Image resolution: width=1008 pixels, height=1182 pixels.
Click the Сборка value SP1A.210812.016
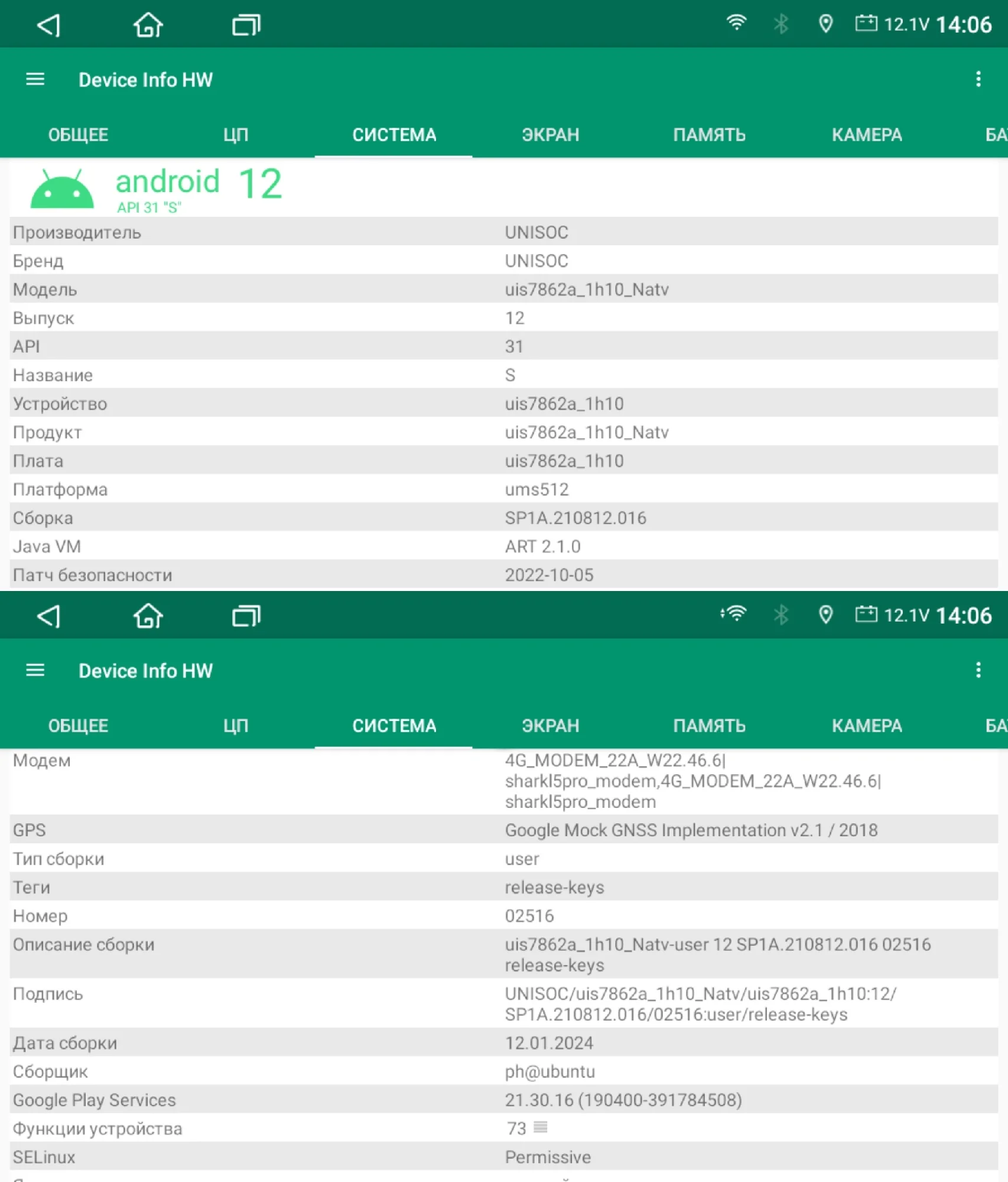coord(575,518)
